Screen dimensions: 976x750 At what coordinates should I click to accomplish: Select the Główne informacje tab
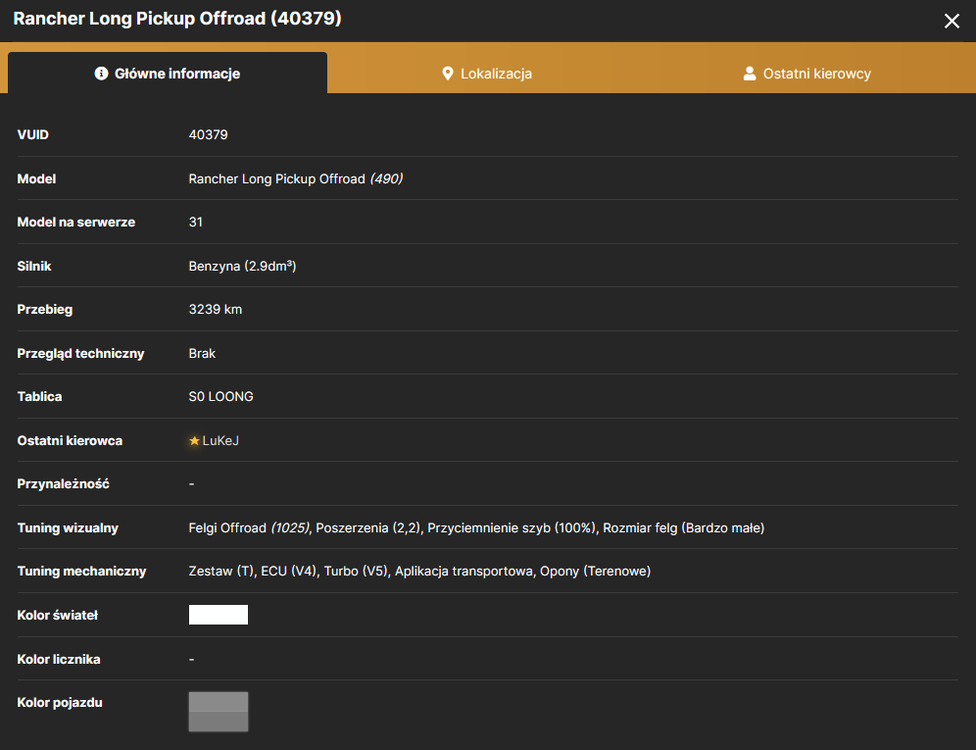[x=167, y=73]
